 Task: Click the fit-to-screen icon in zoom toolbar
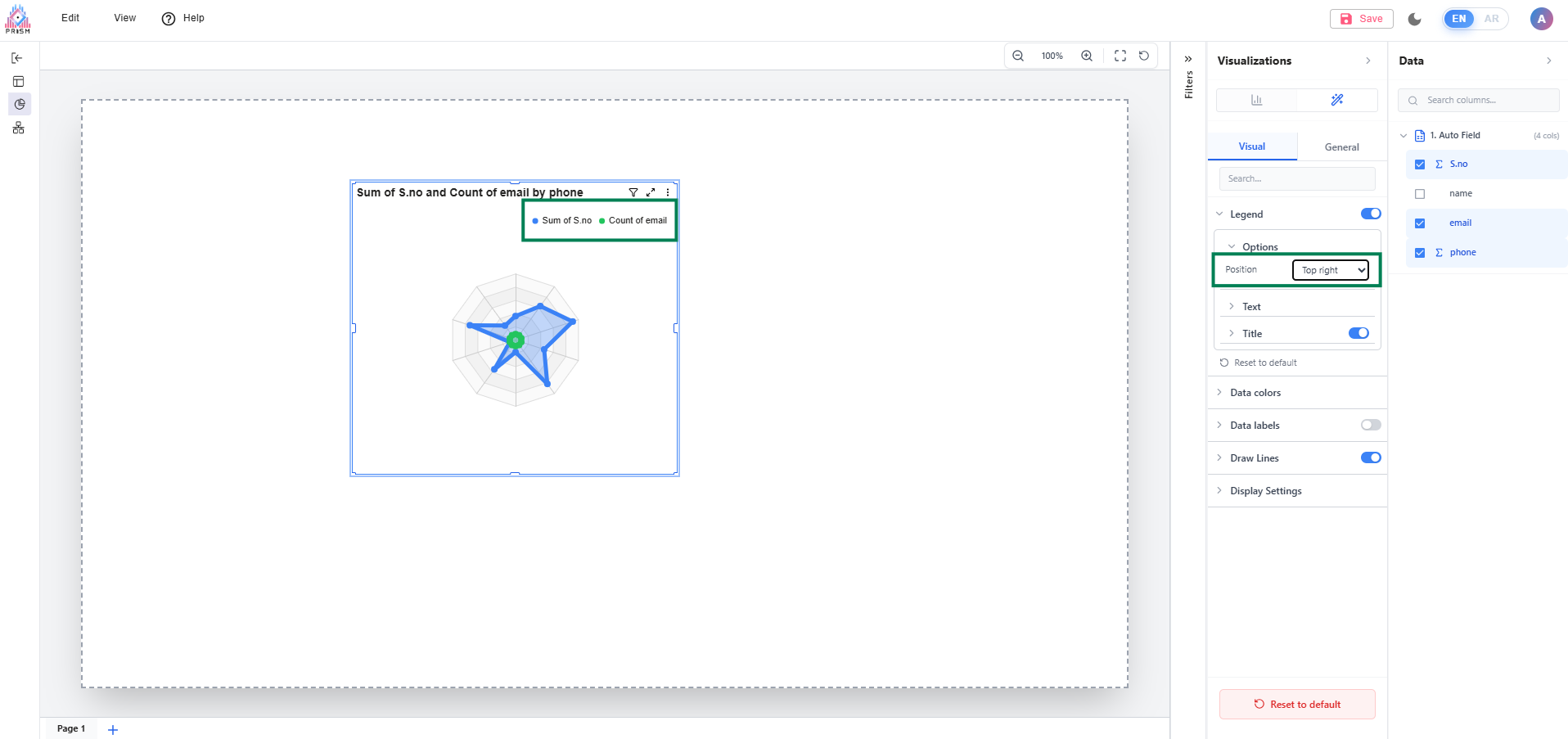(1120, 56)
